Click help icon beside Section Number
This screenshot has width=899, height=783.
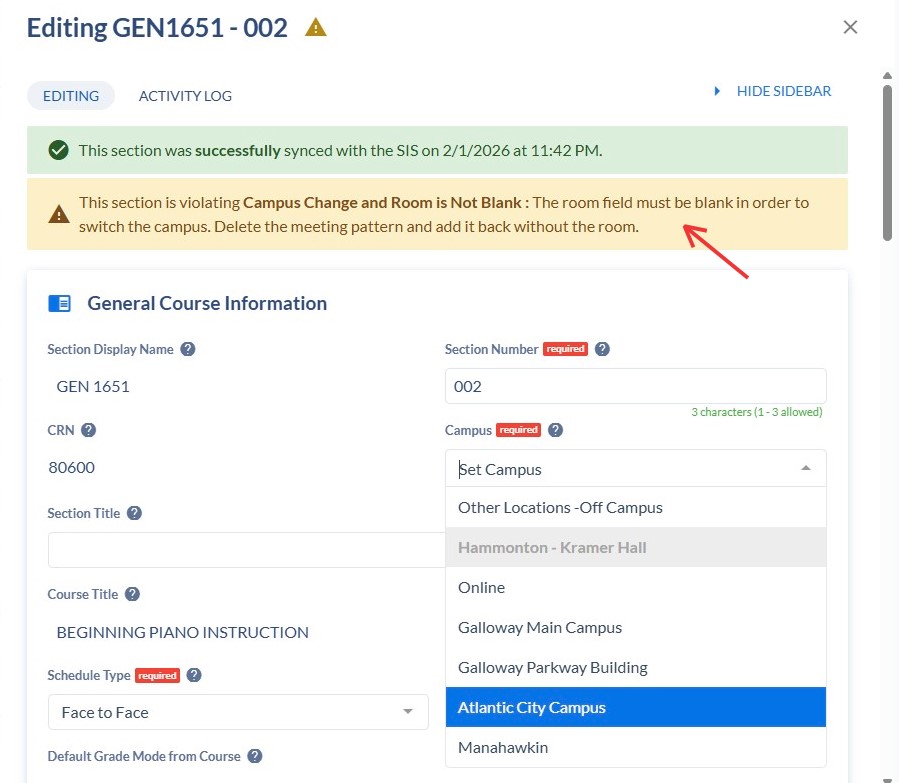(602, 350)
